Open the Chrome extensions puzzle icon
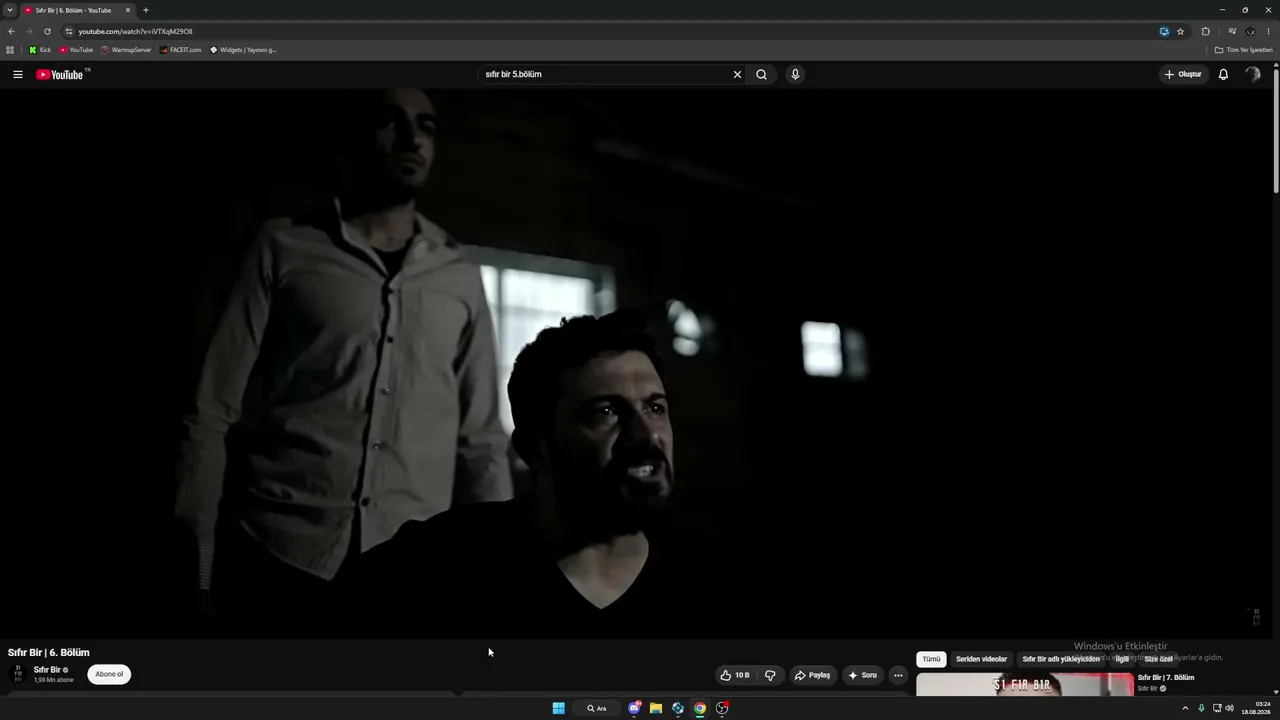Image resolution: width=1280 pixels, height=720 pixels. [1205, 31]
